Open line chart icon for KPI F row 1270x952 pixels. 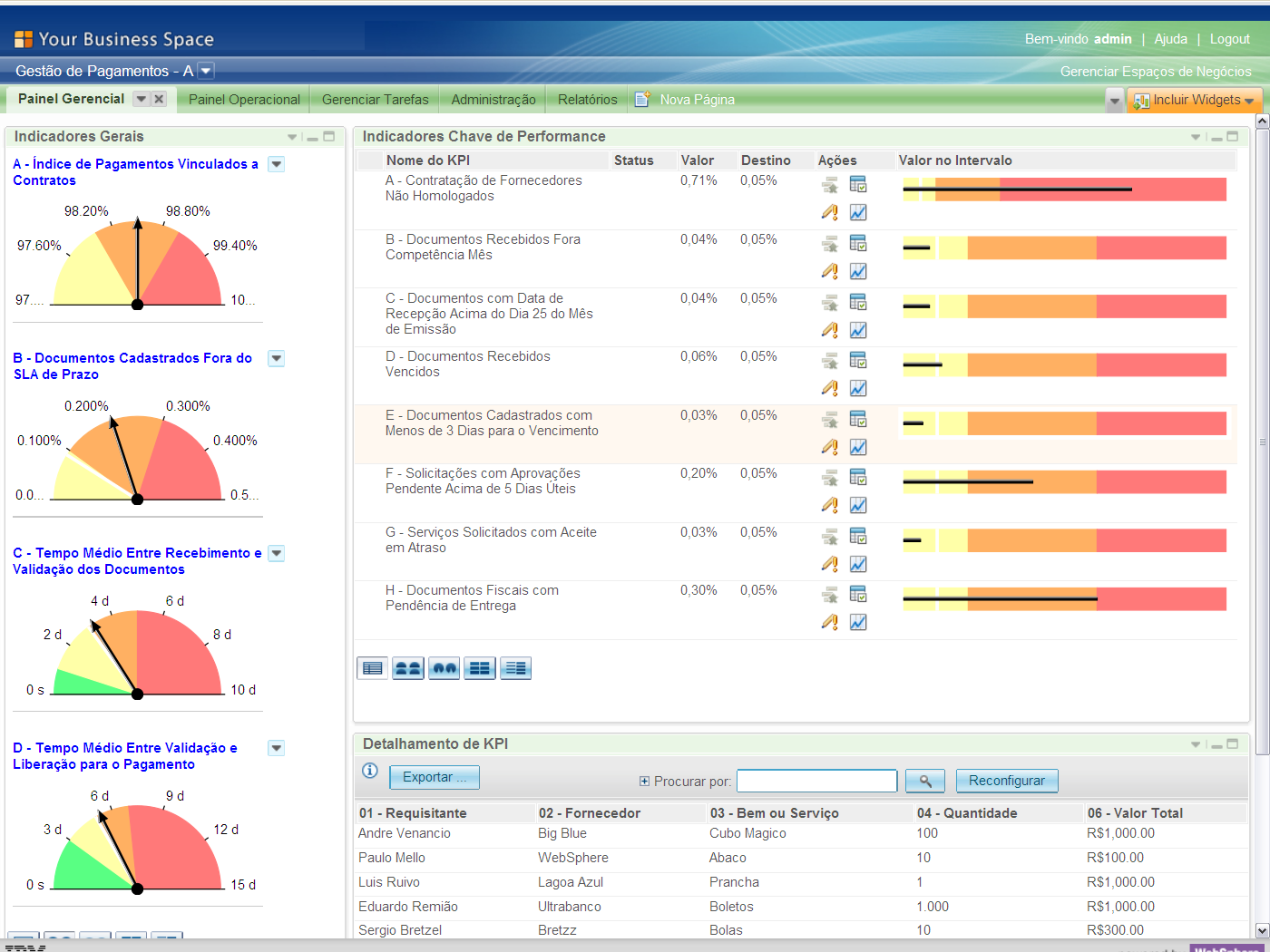click(x=858, y=505)
